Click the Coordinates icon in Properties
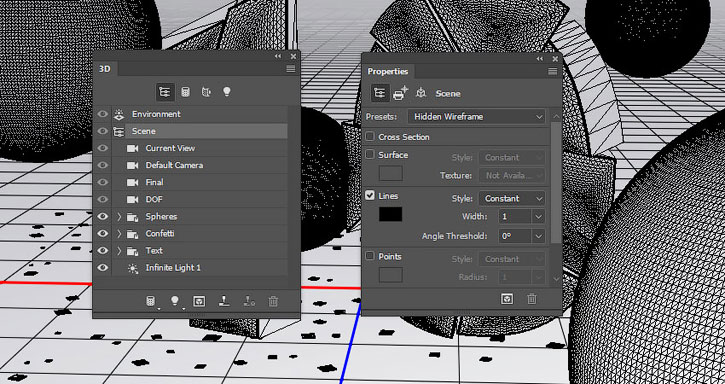Screen dimensions: 725x384 coord(421,93)
